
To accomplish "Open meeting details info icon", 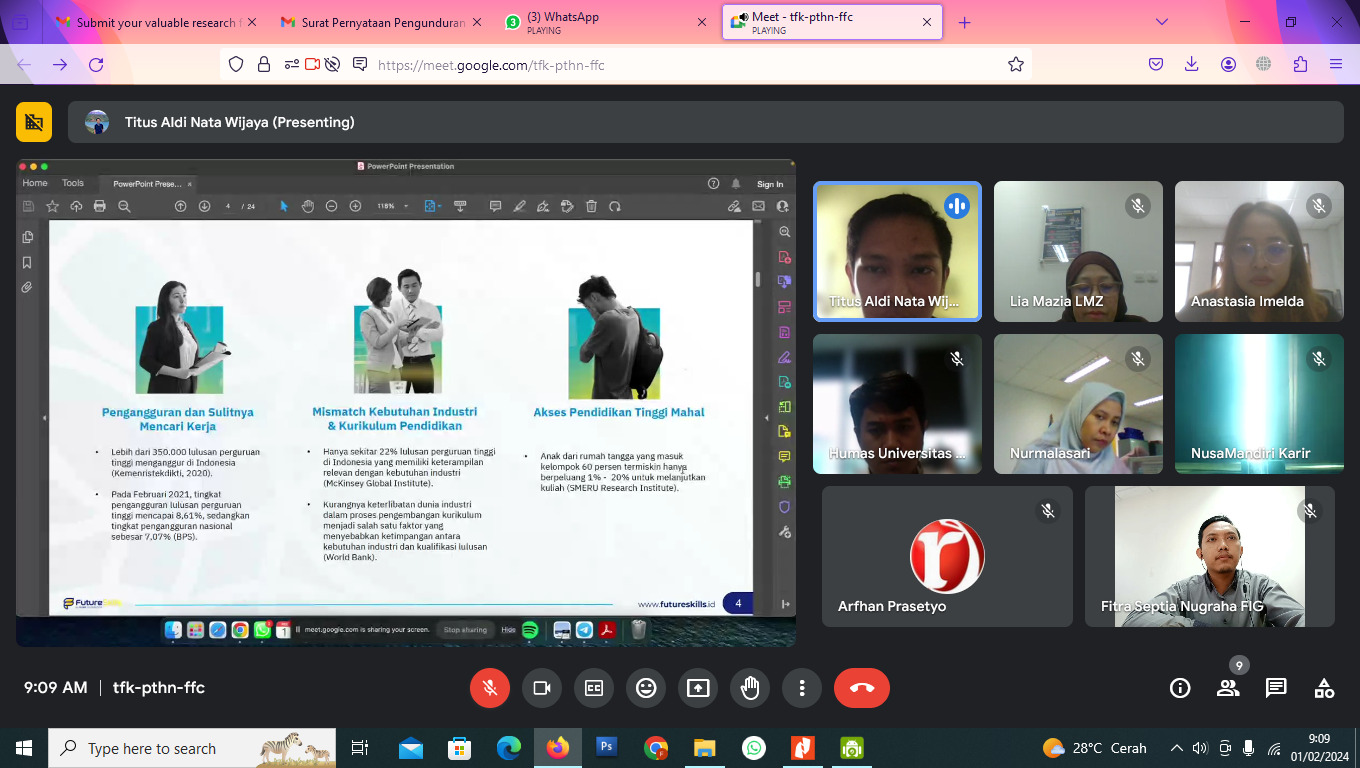I will pos(1180,688).
